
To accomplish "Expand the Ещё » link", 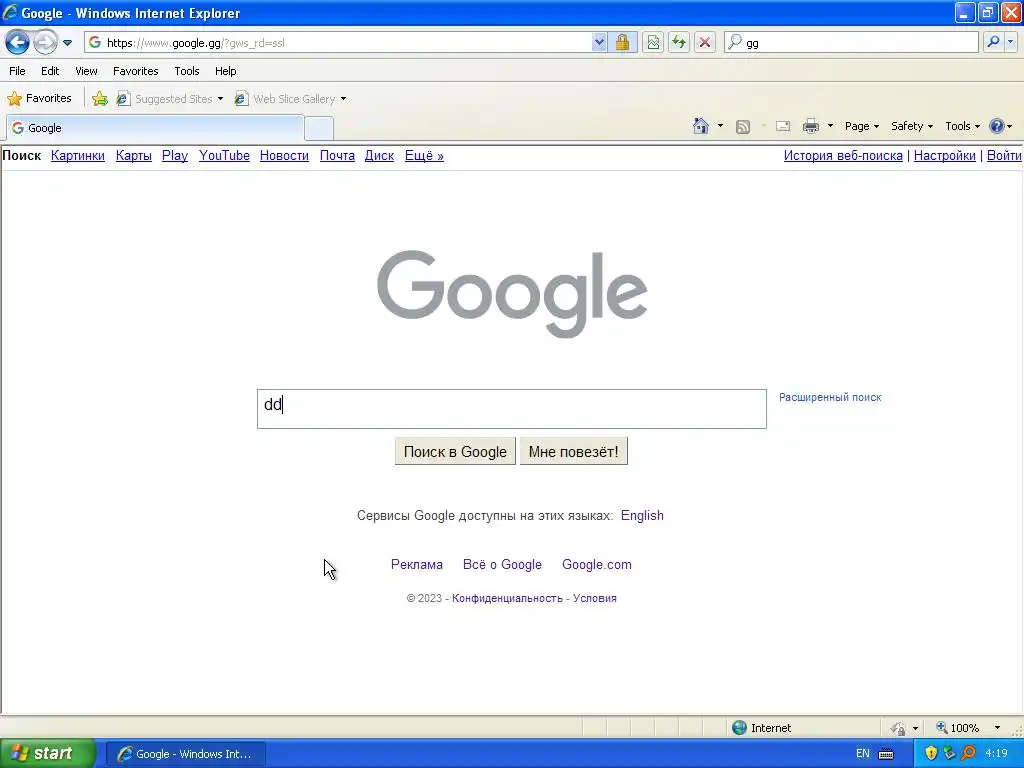I will 424,155.
